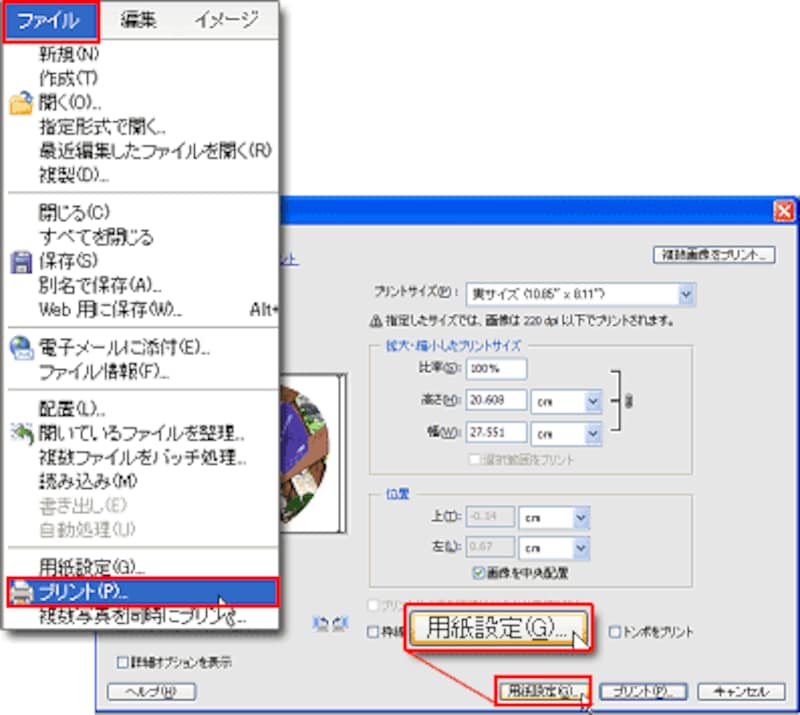
Task: Open the 左 position unit dropdown
Action: (580, 548)
